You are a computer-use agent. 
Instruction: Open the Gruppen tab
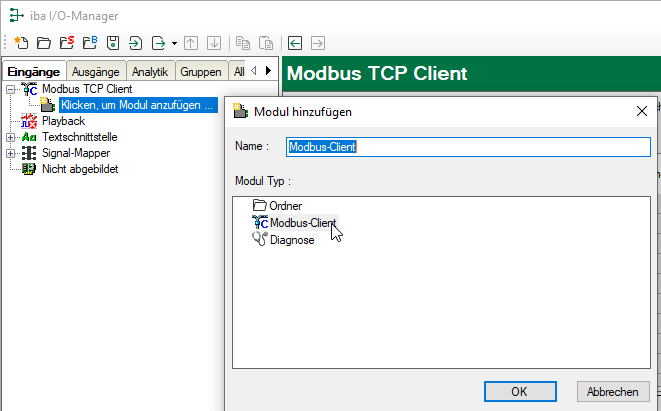click(x=201, y=72)
